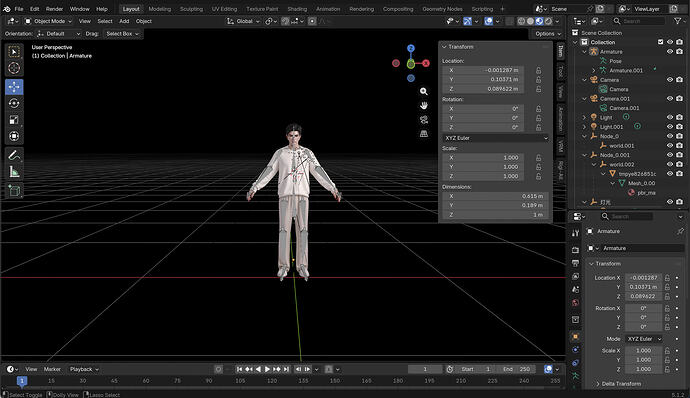Hide Camera.001 via its eye icon
Image resolution: width=690 pixels, height=398 pixels.
click(x=670, y=99)
